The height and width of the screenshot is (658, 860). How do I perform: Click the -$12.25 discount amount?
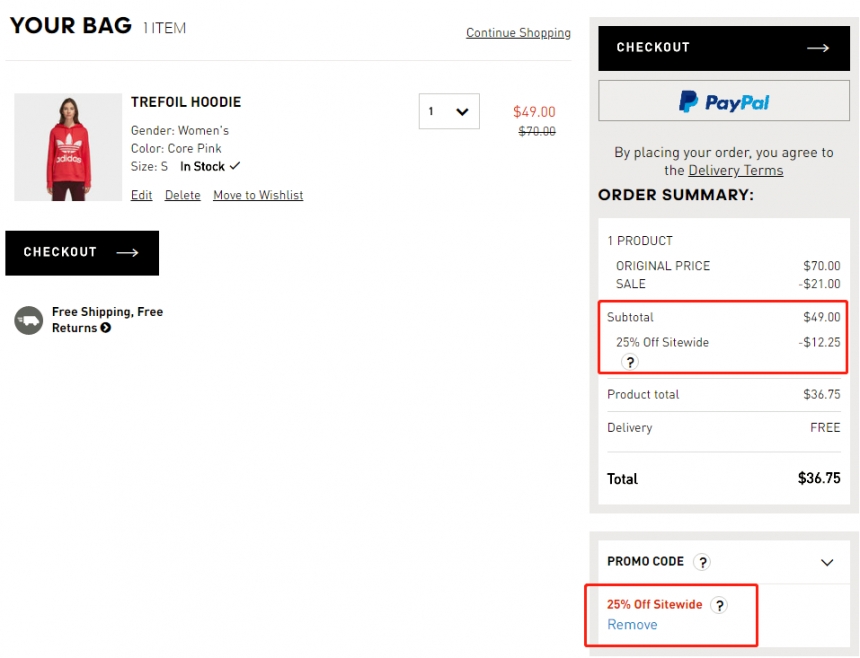819,343
